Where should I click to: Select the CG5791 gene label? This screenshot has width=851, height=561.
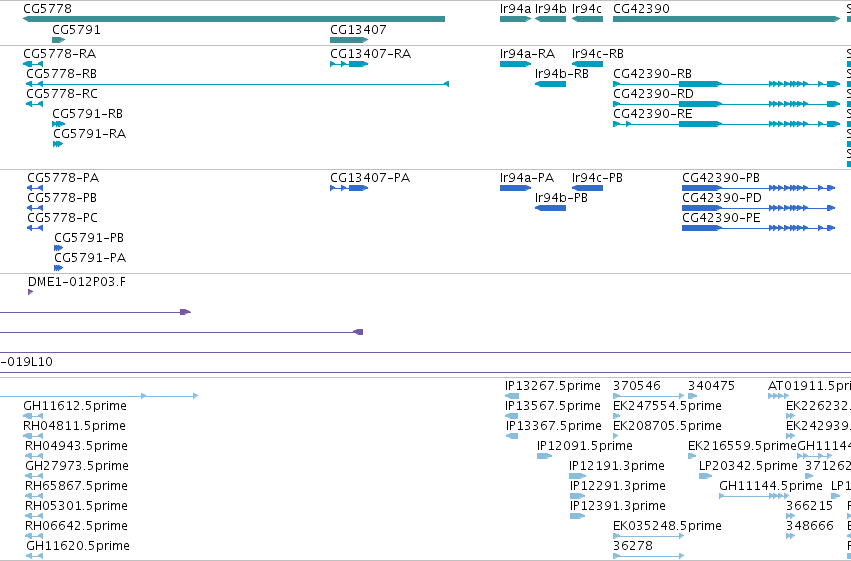click(77, 30)
